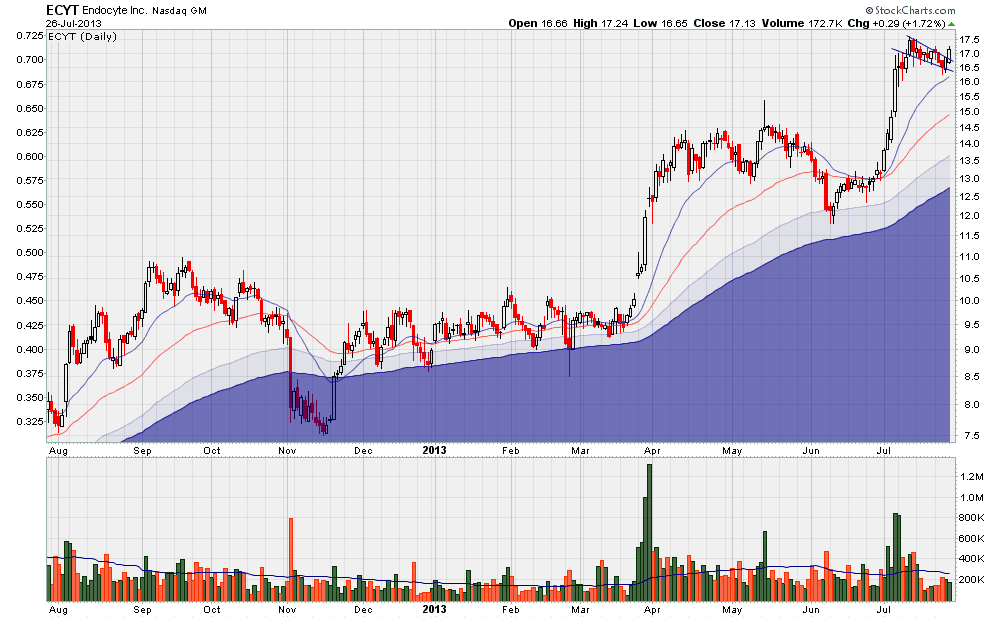Click the 16.0 price label on right axis

(969, 82)
